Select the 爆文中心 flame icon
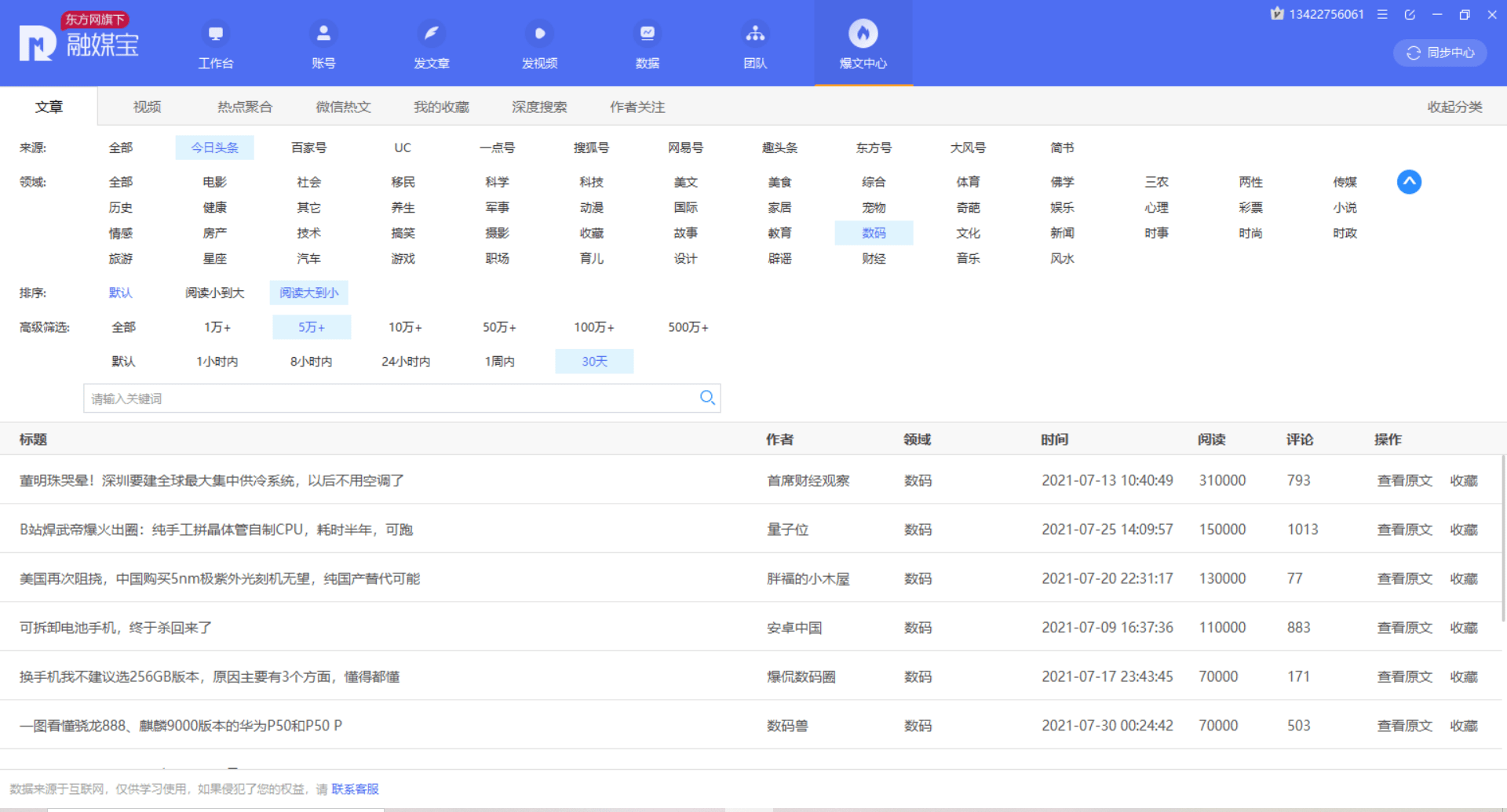This screenshot has height=812, width=1507. point(863,34)
